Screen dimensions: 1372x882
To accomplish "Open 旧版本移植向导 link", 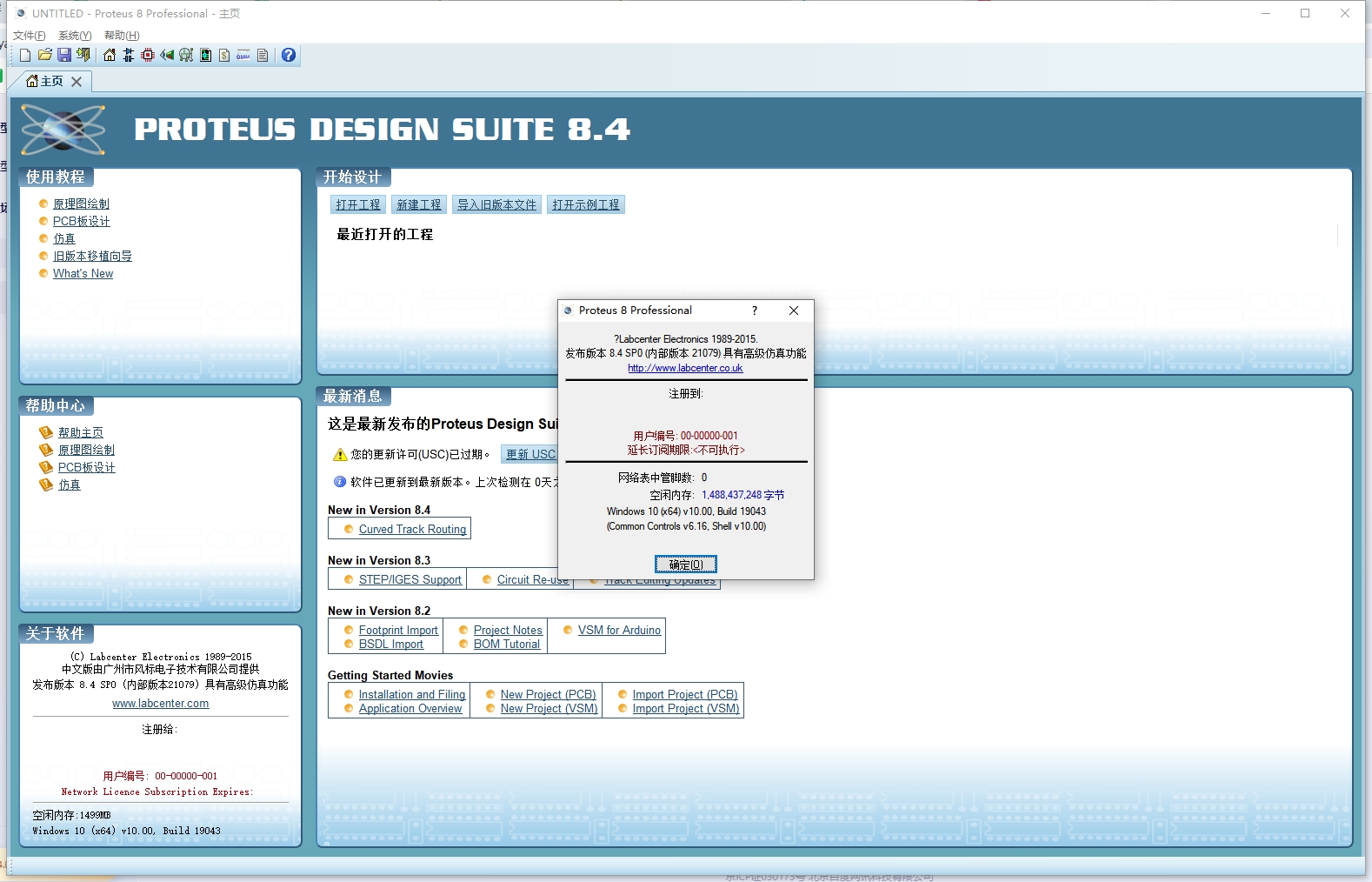I will click(92, 256).
